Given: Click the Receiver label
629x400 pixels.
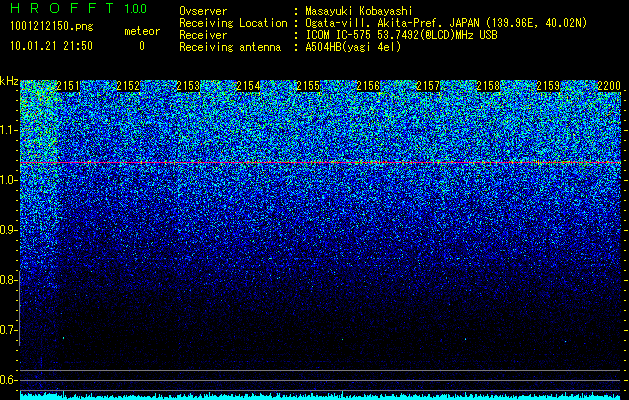Looking at the screenshot, I should point(203,35).
